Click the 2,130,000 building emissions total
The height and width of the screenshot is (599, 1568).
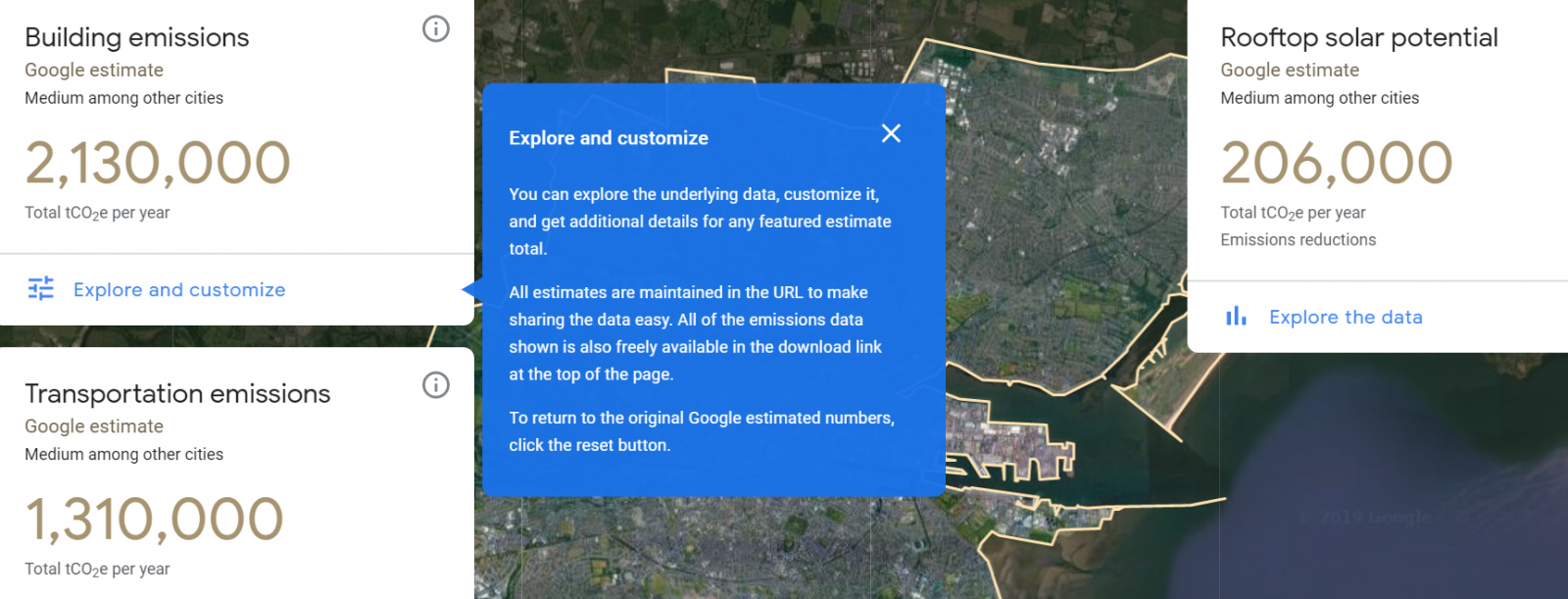pos(158,163)
